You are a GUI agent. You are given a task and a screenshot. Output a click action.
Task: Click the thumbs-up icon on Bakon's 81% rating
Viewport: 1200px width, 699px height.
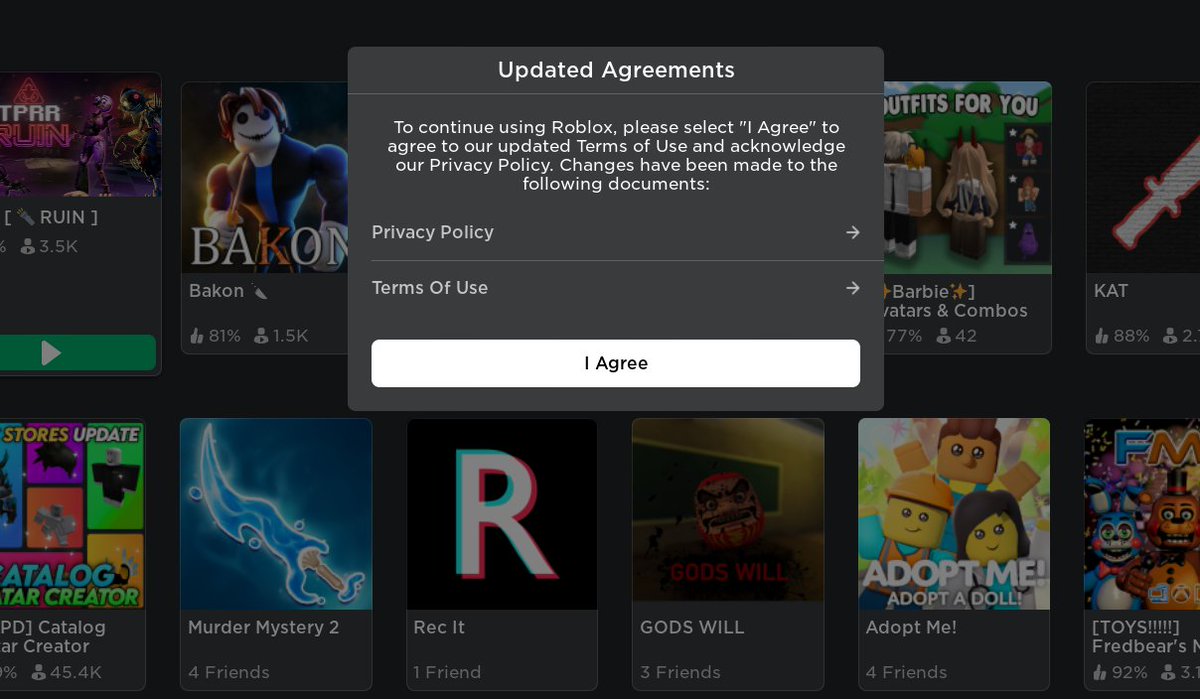tap(197, 336)
